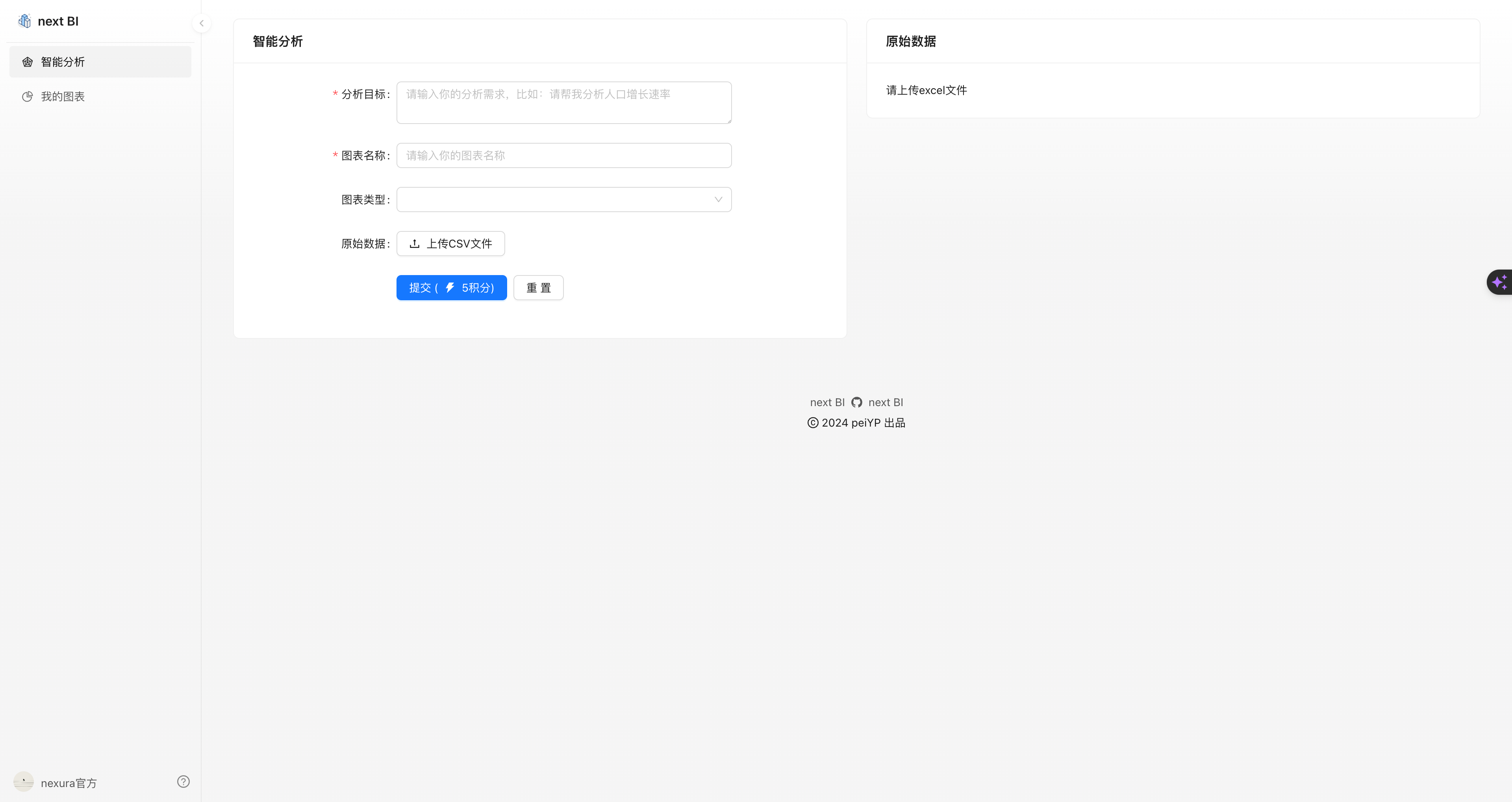Click the icon beside 智能分析 in the sidebar
The width and height of the screenshot is (1512, 802).
[27, 62]
